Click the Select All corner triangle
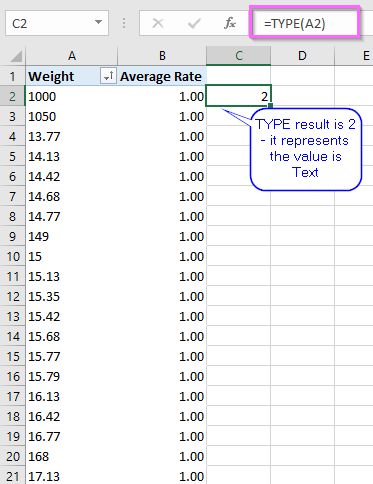Image resolution: width=373 pixels, height=484 pixels. pos(16,56)
